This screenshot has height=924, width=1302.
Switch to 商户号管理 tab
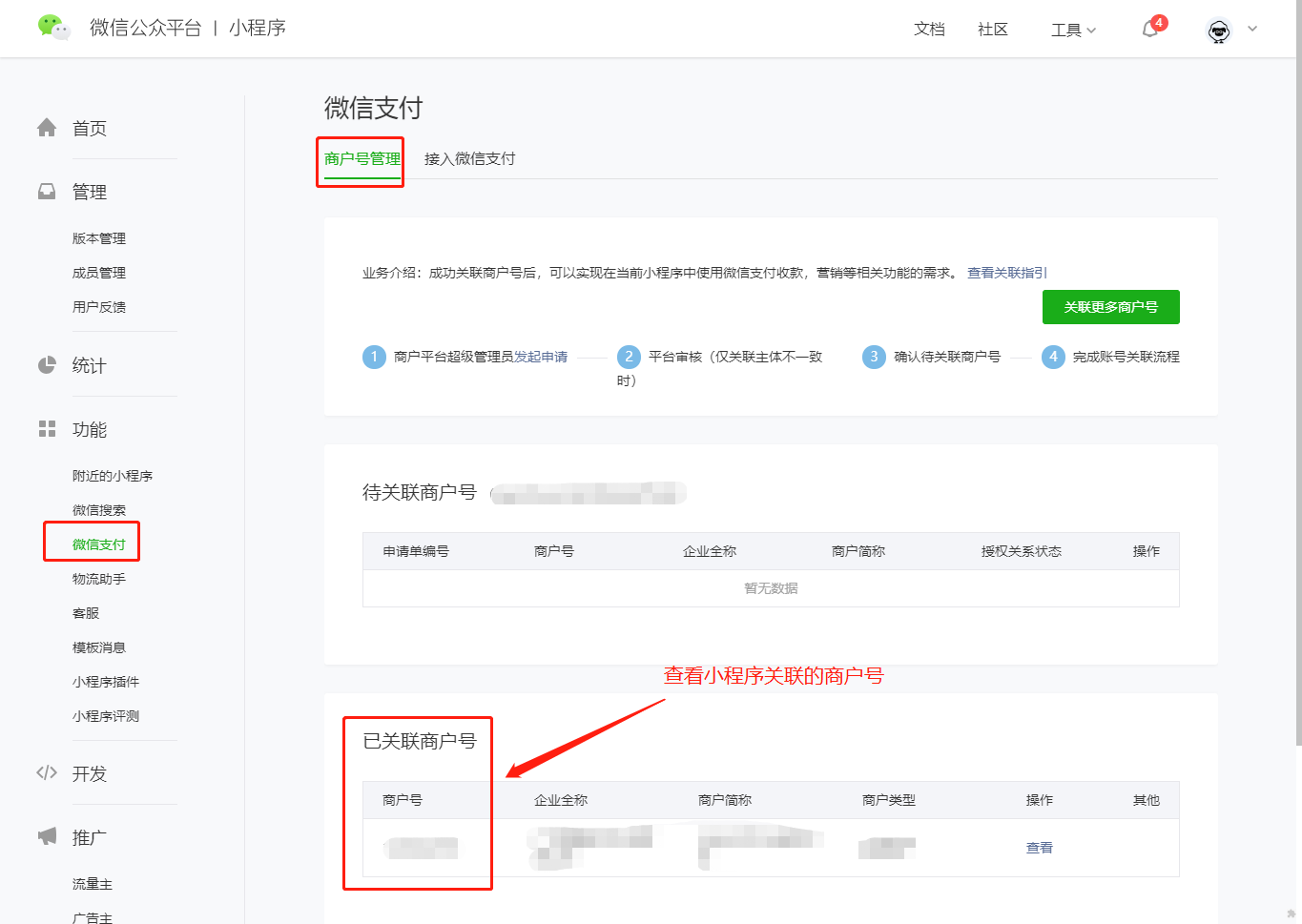pyautogui.click(x=362, y=158)
